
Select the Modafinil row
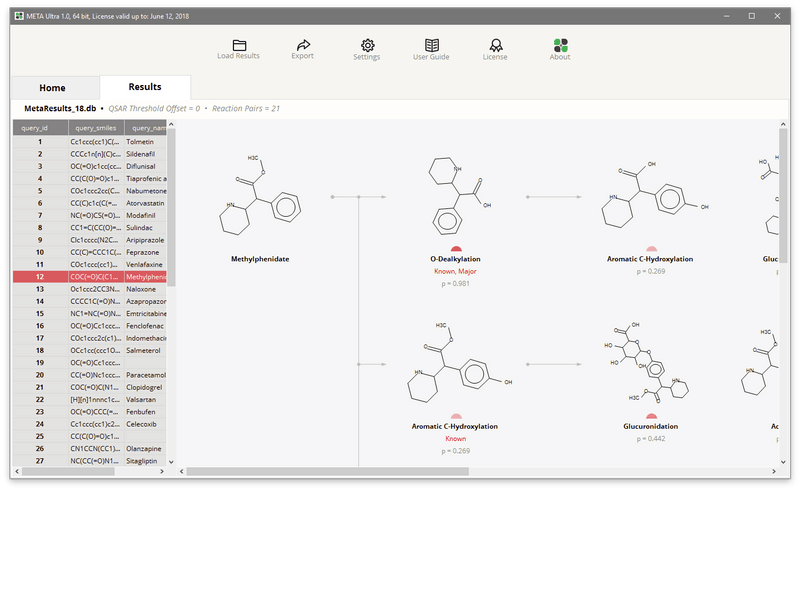[x=90, y=215]
